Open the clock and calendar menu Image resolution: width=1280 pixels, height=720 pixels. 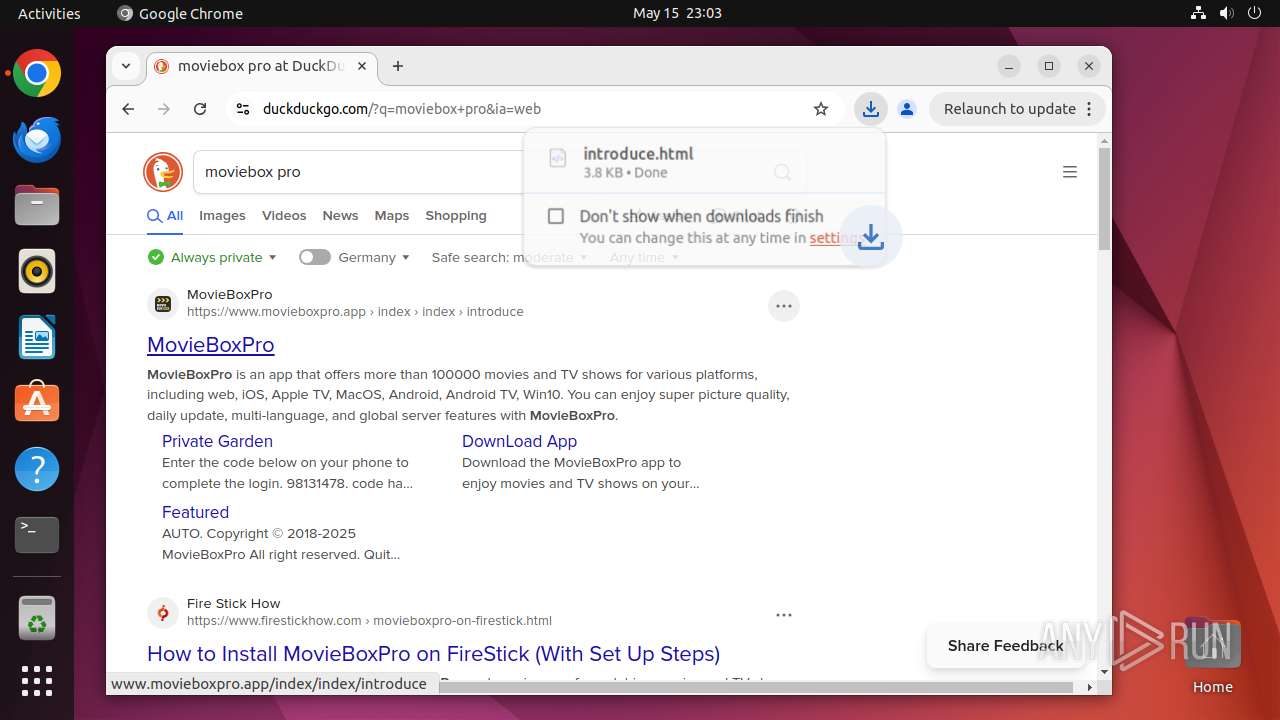[677, 13]
